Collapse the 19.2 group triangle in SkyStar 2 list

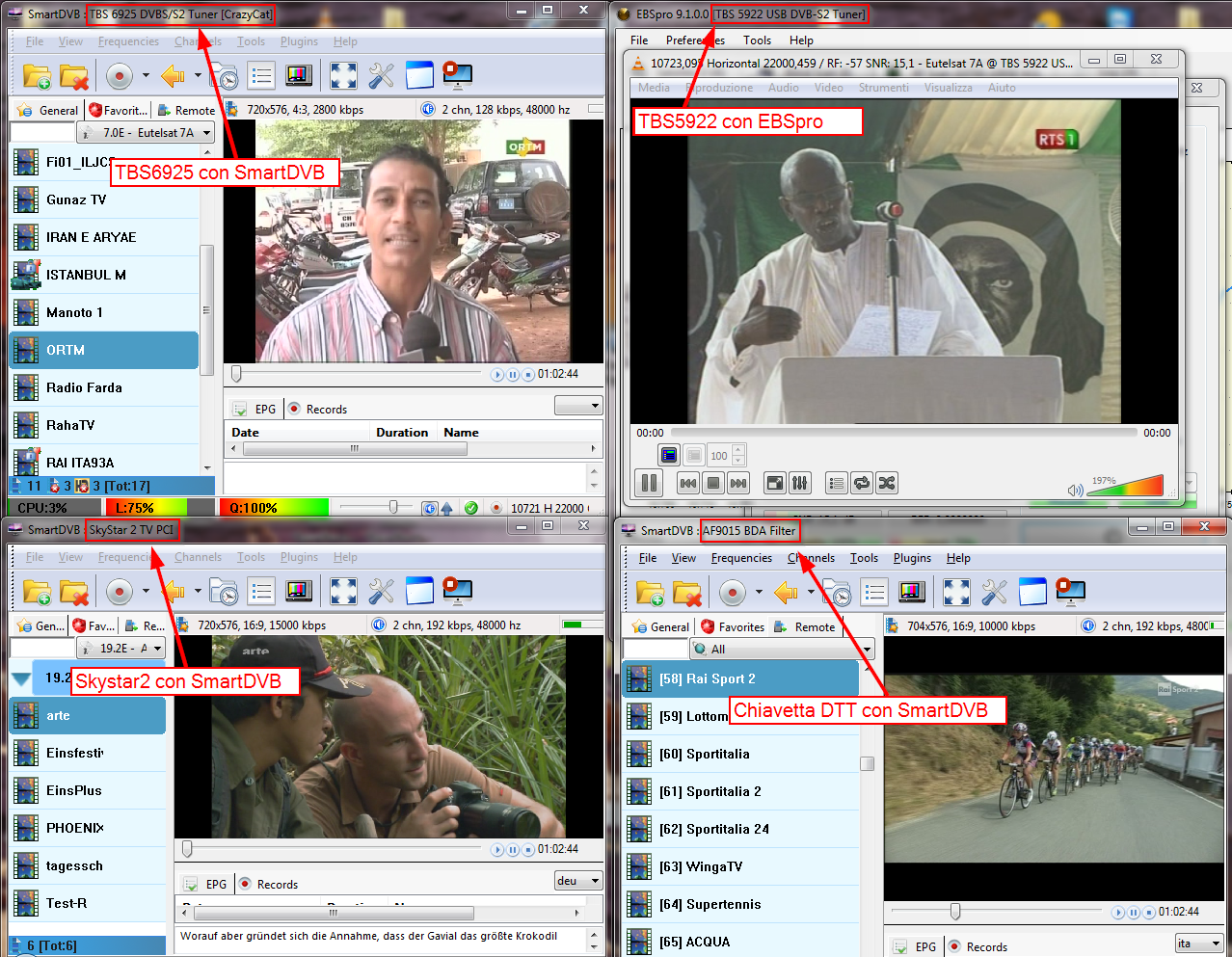click(x=21, y=678)
